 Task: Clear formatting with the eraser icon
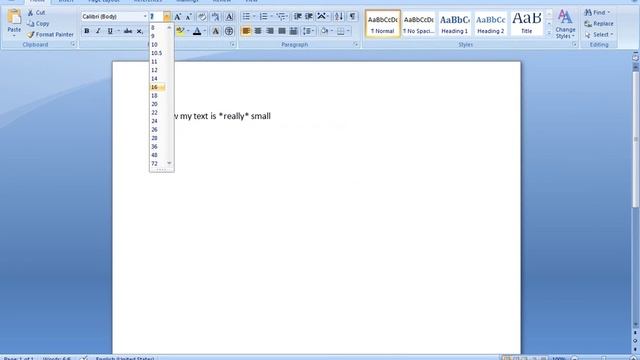pos(202,17)
